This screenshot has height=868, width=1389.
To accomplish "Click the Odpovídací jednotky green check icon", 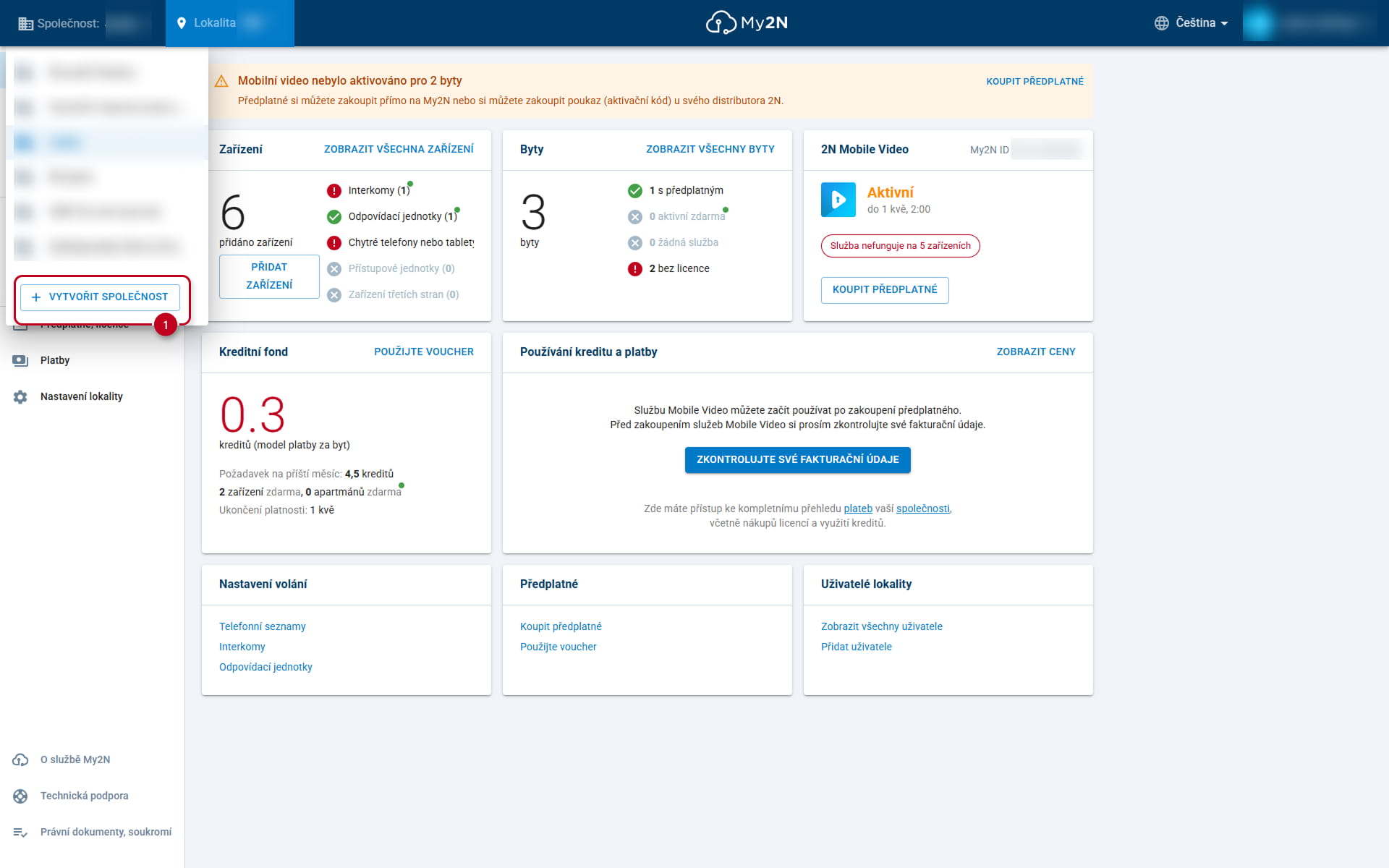I will pos(334,217).
